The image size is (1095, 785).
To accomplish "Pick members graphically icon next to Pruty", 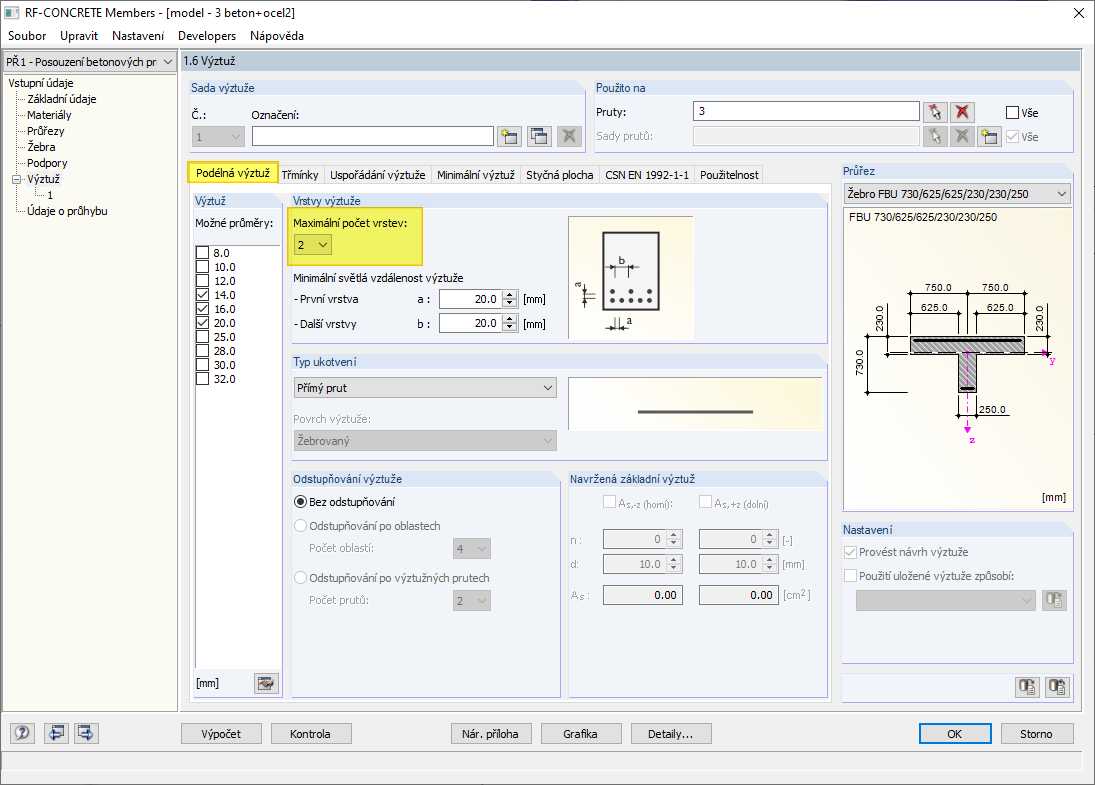I will pyautogui.click(x=935, y=112).
